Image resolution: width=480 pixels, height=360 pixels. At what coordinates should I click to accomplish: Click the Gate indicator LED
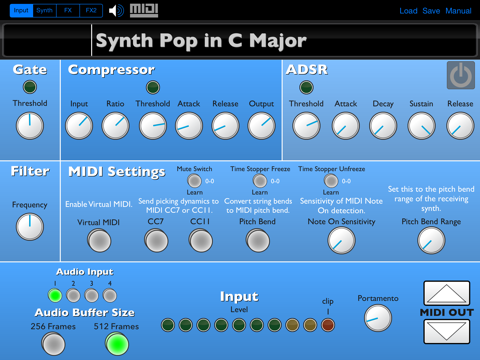(x=30, y=87)
